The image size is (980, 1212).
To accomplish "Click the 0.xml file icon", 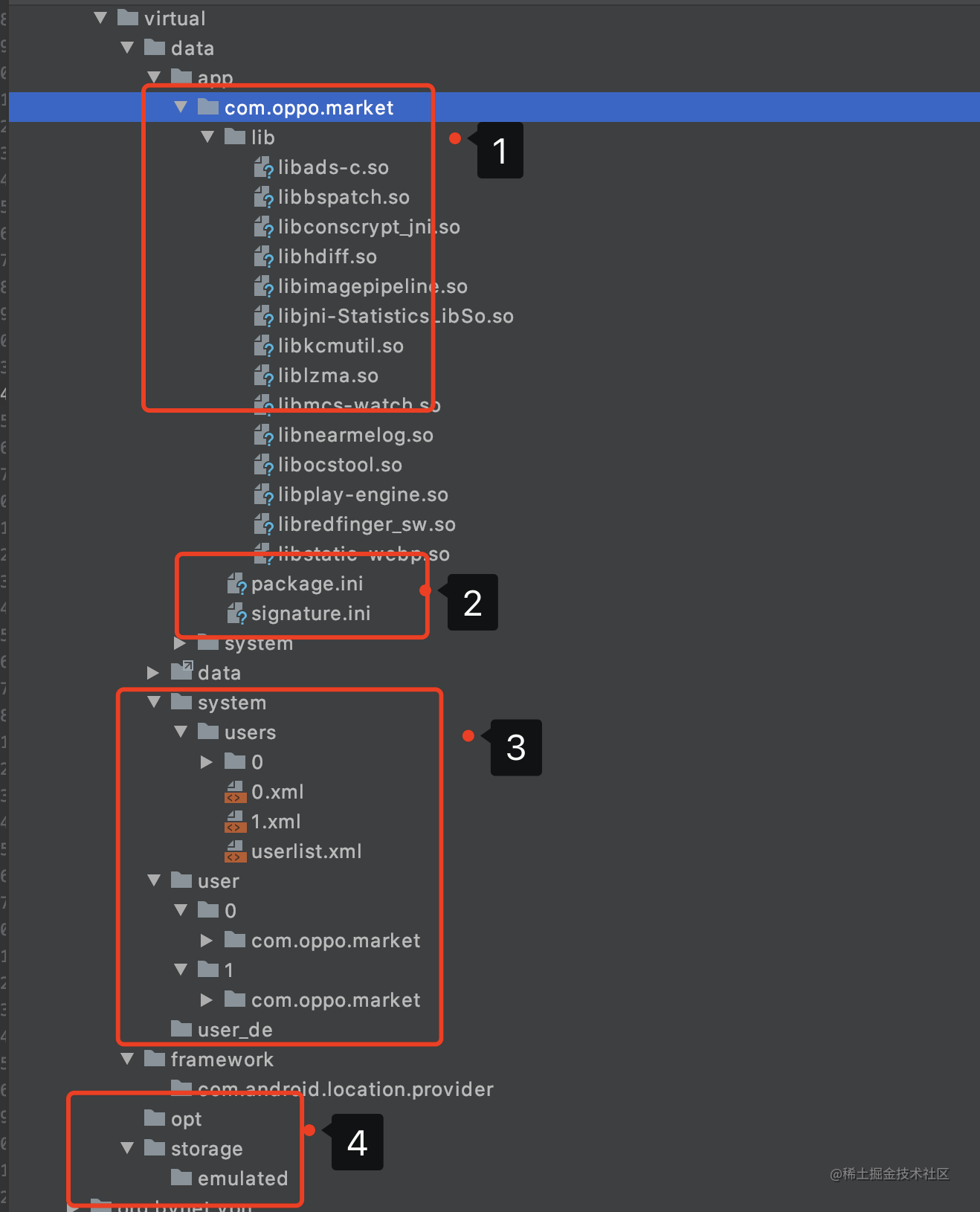I will [x=236, y=792].
